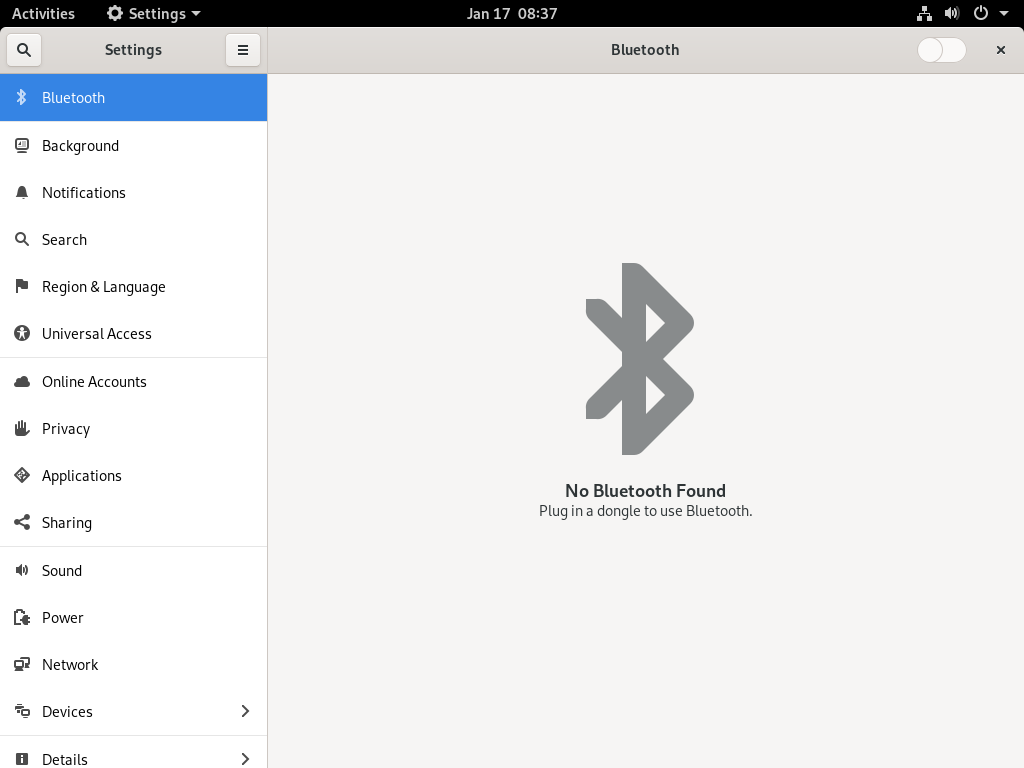This screenshot has height=768, width=1024.
Task: Click the Search magnifier icon in sidebar list
Action: [22, 240]
